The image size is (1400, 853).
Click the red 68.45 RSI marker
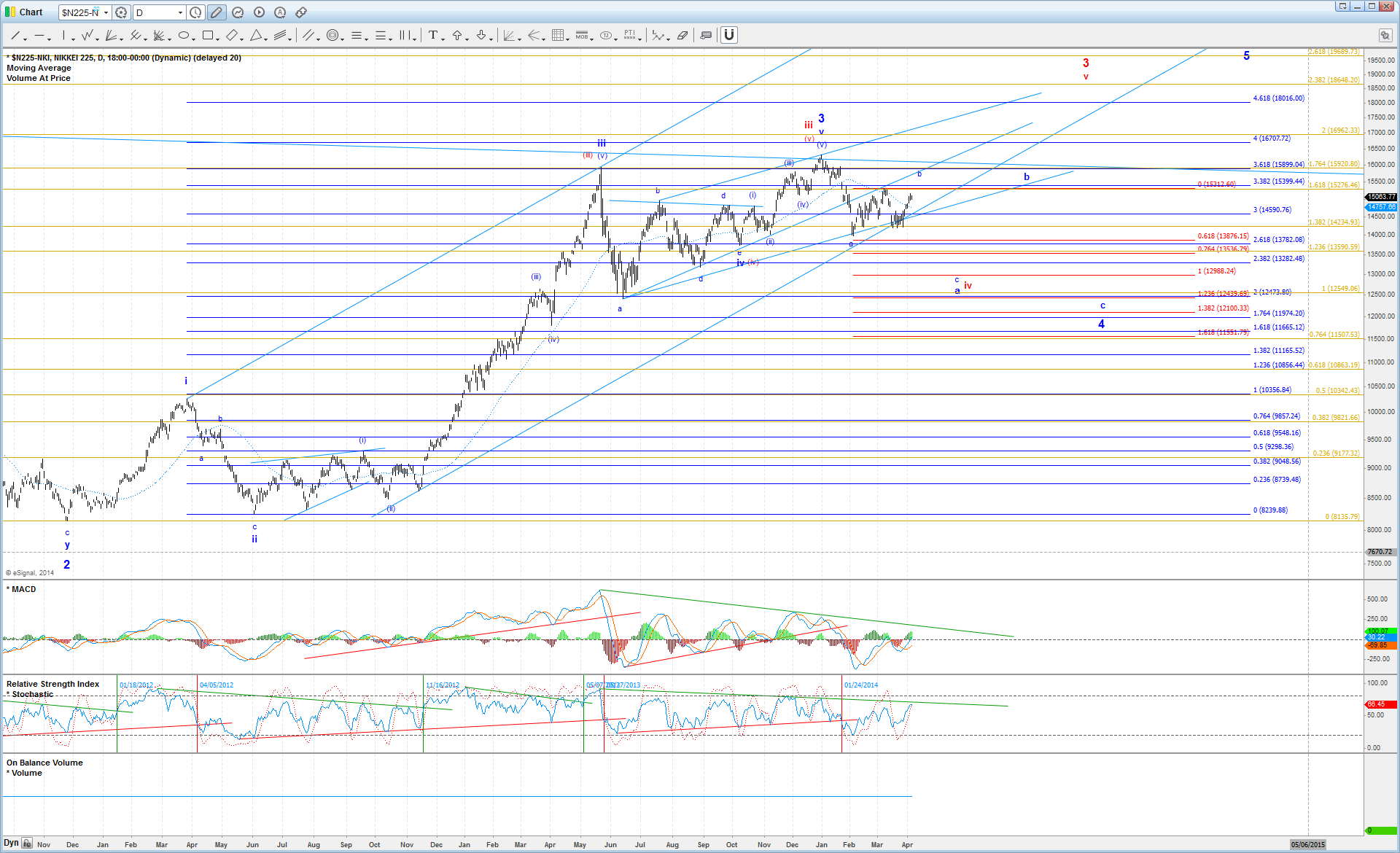(x=1381, y=704)
